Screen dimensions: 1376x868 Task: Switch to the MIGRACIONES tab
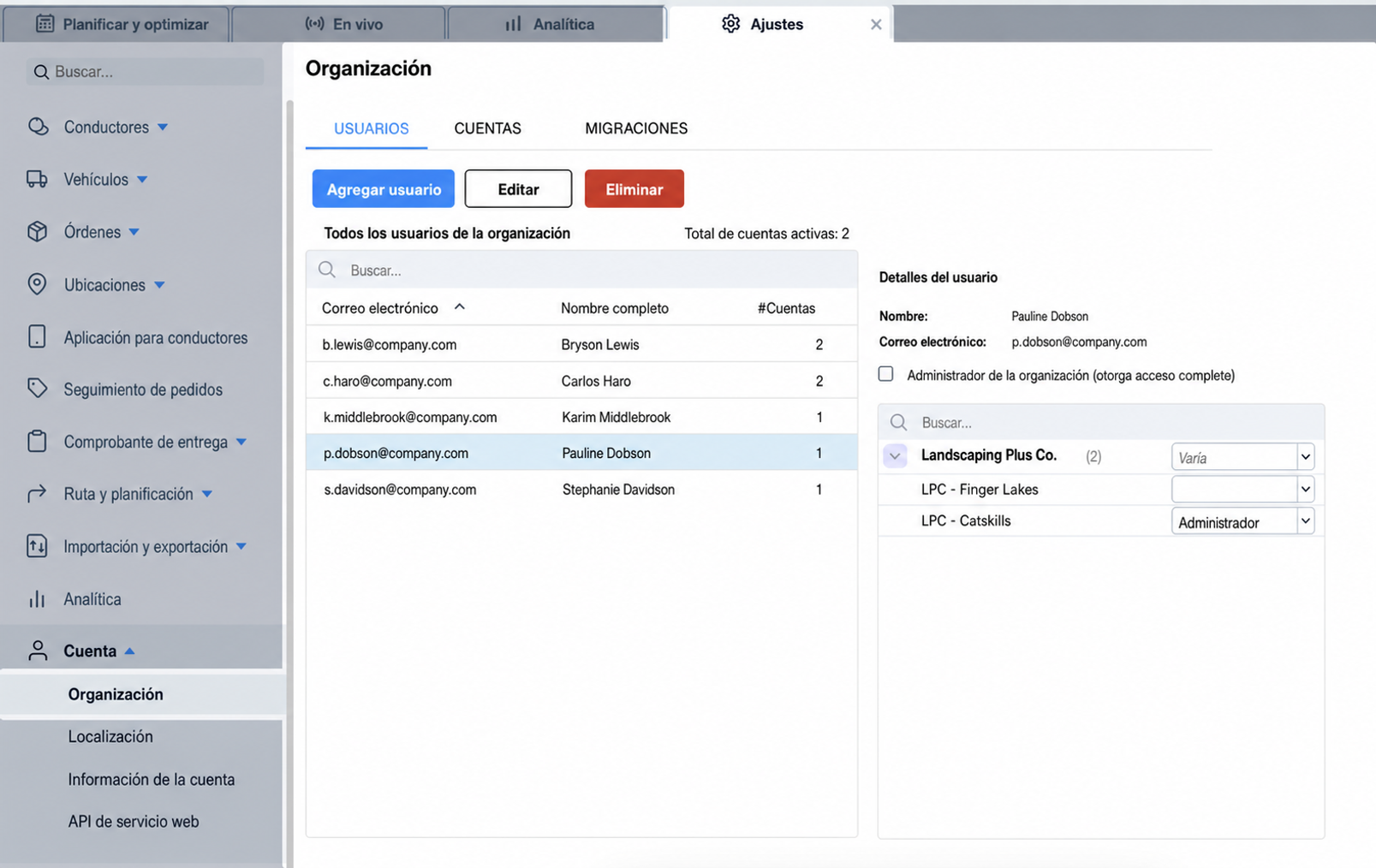pos(636,128)
